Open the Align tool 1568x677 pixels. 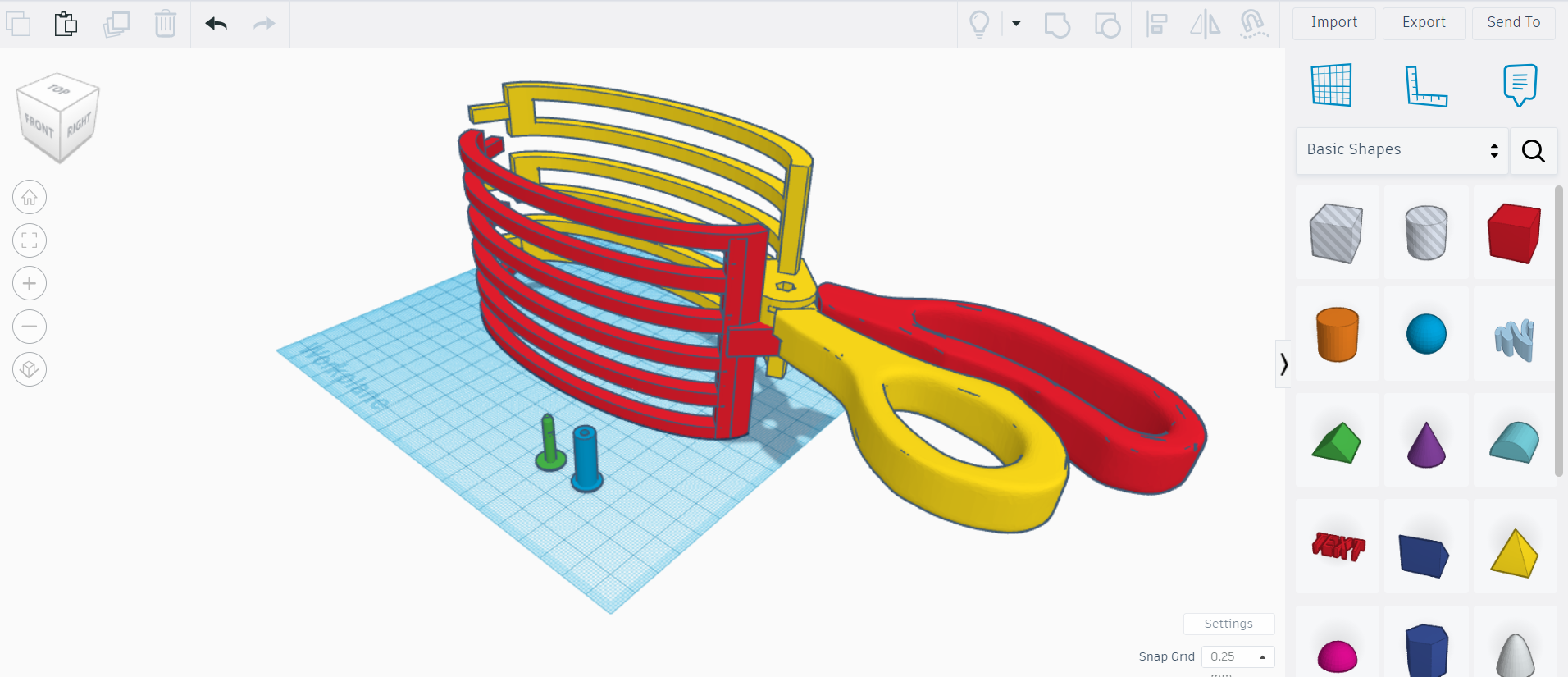click(1156, 24)
